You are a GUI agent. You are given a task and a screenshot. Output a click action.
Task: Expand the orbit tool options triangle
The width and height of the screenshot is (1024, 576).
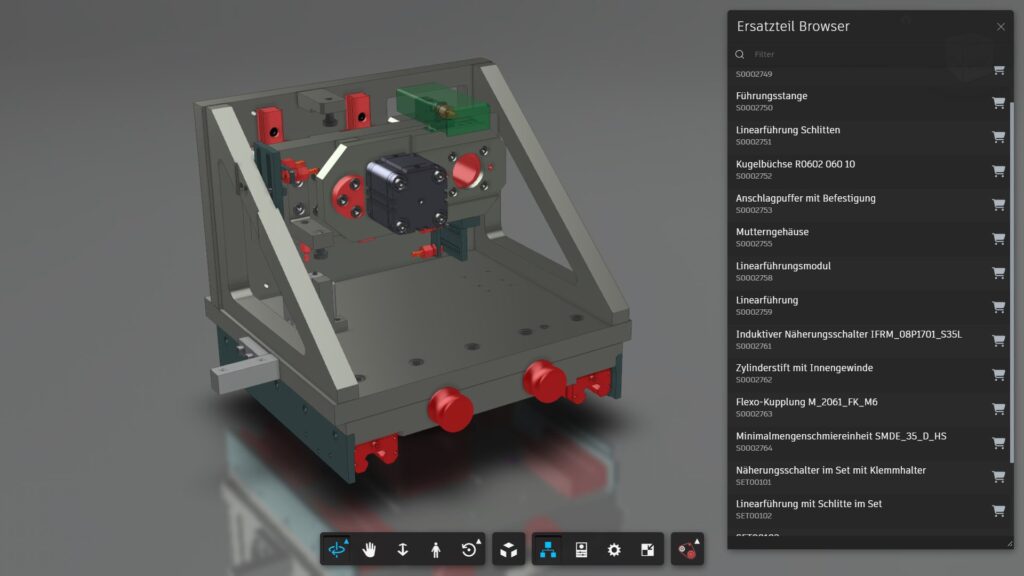click(347, 542)
